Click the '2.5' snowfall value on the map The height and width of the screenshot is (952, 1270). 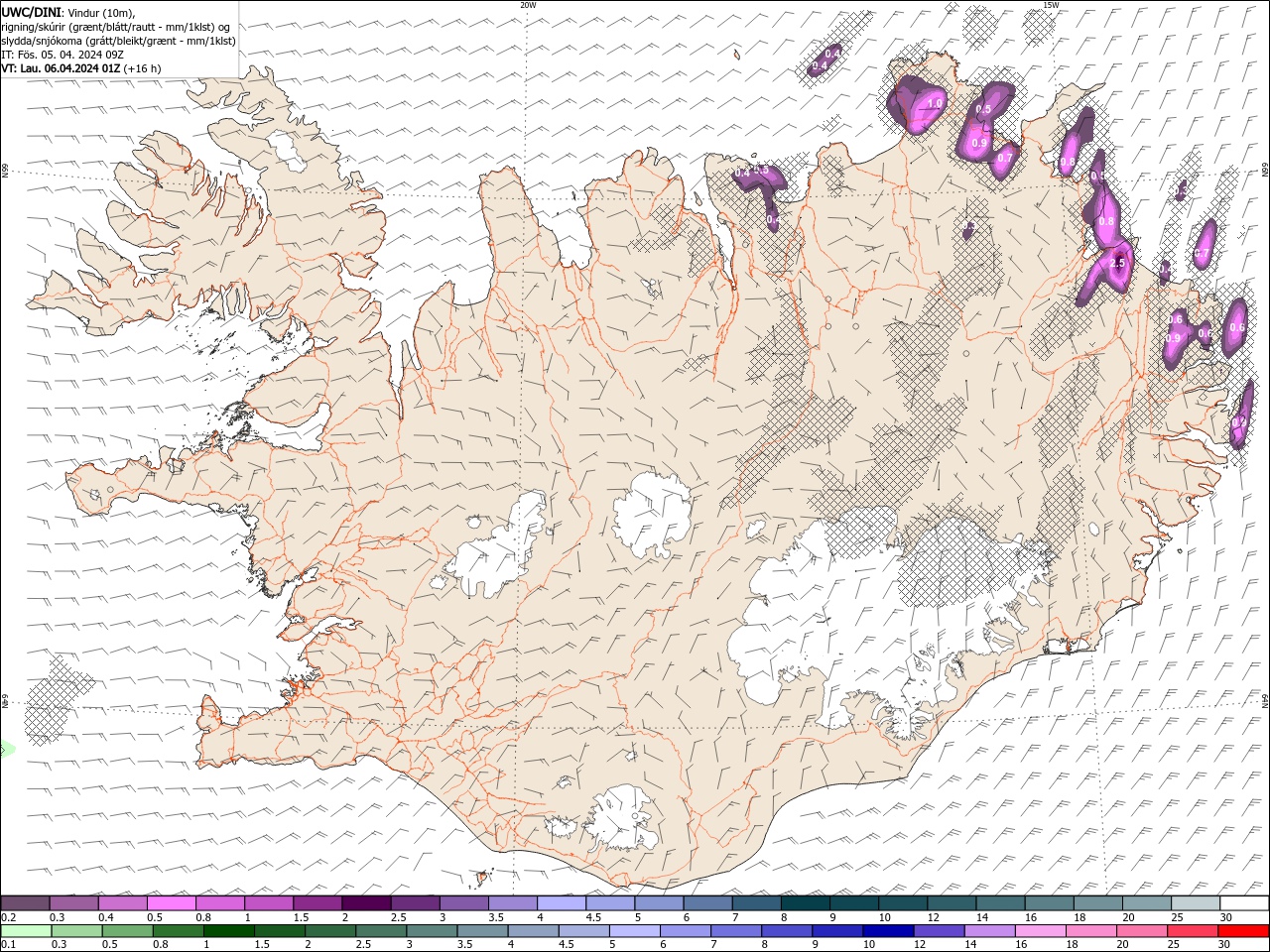(x=1118, y=264)
